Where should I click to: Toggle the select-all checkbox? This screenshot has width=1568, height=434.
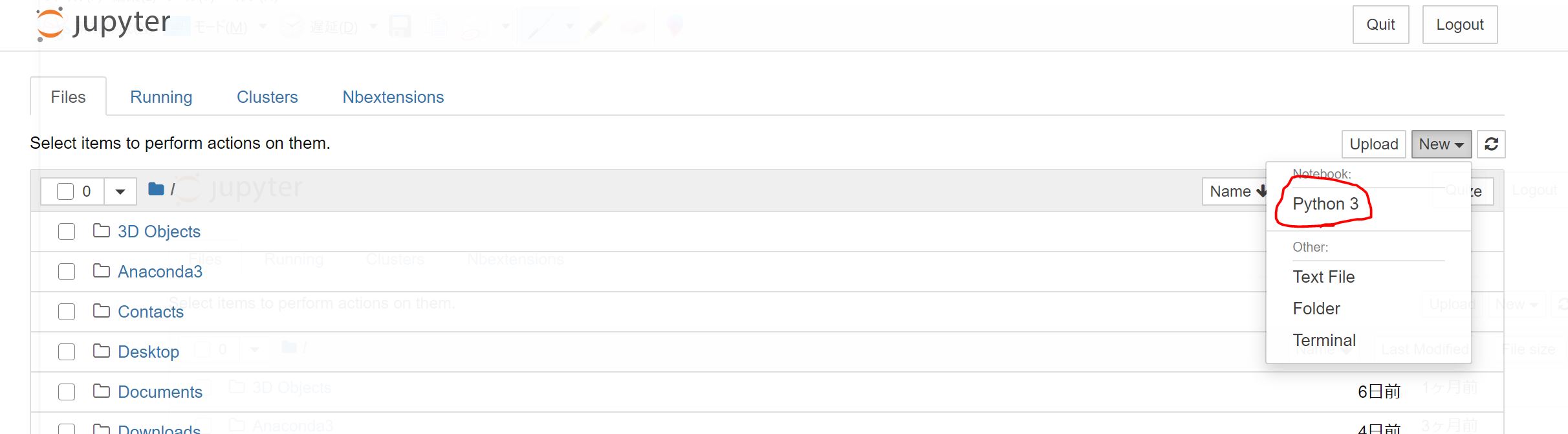65,191
